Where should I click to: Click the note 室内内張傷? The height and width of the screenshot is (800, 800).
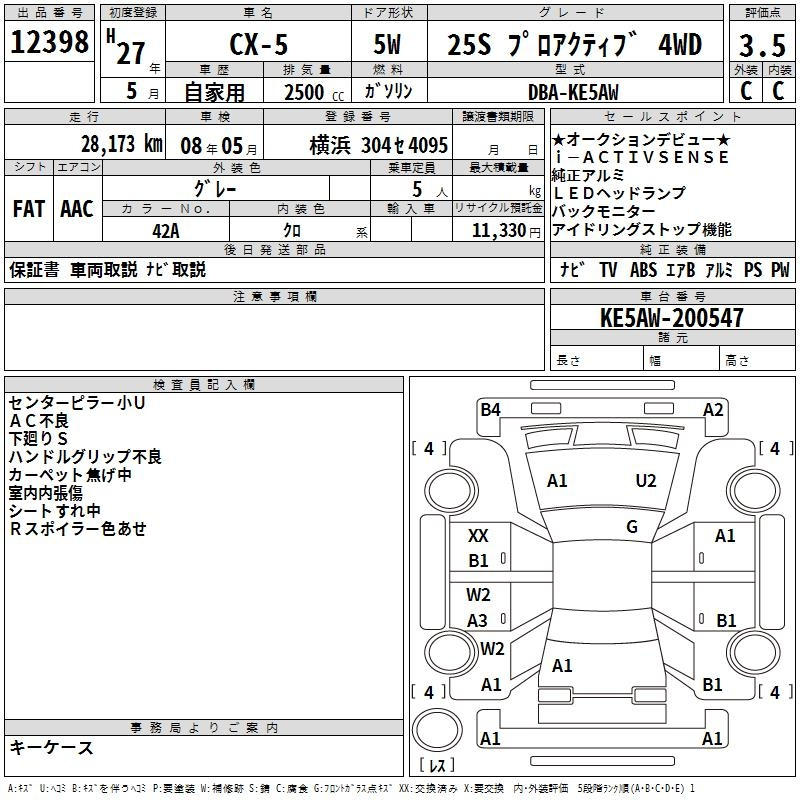click(x=46, y=492)
